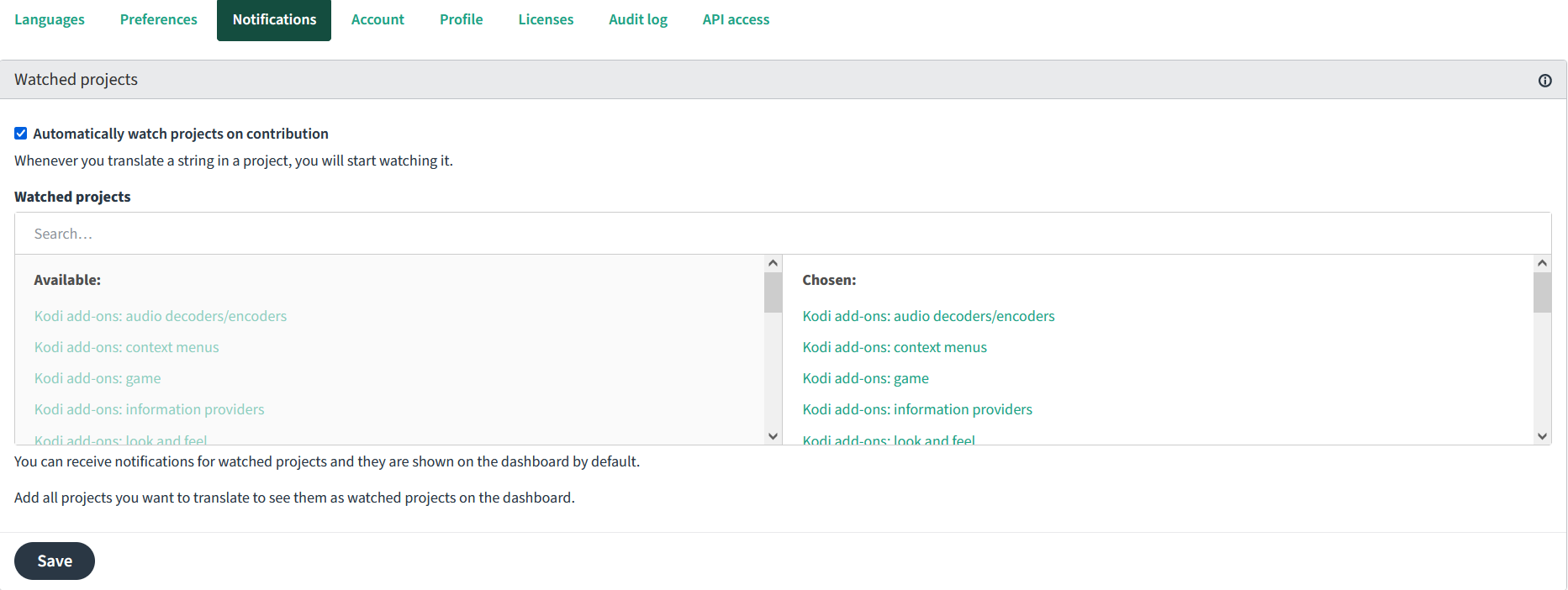Image resolution: width=1568 pixels, height=590 pixels.
Task: Select look and feel in Available list
Action: point(120,439)
